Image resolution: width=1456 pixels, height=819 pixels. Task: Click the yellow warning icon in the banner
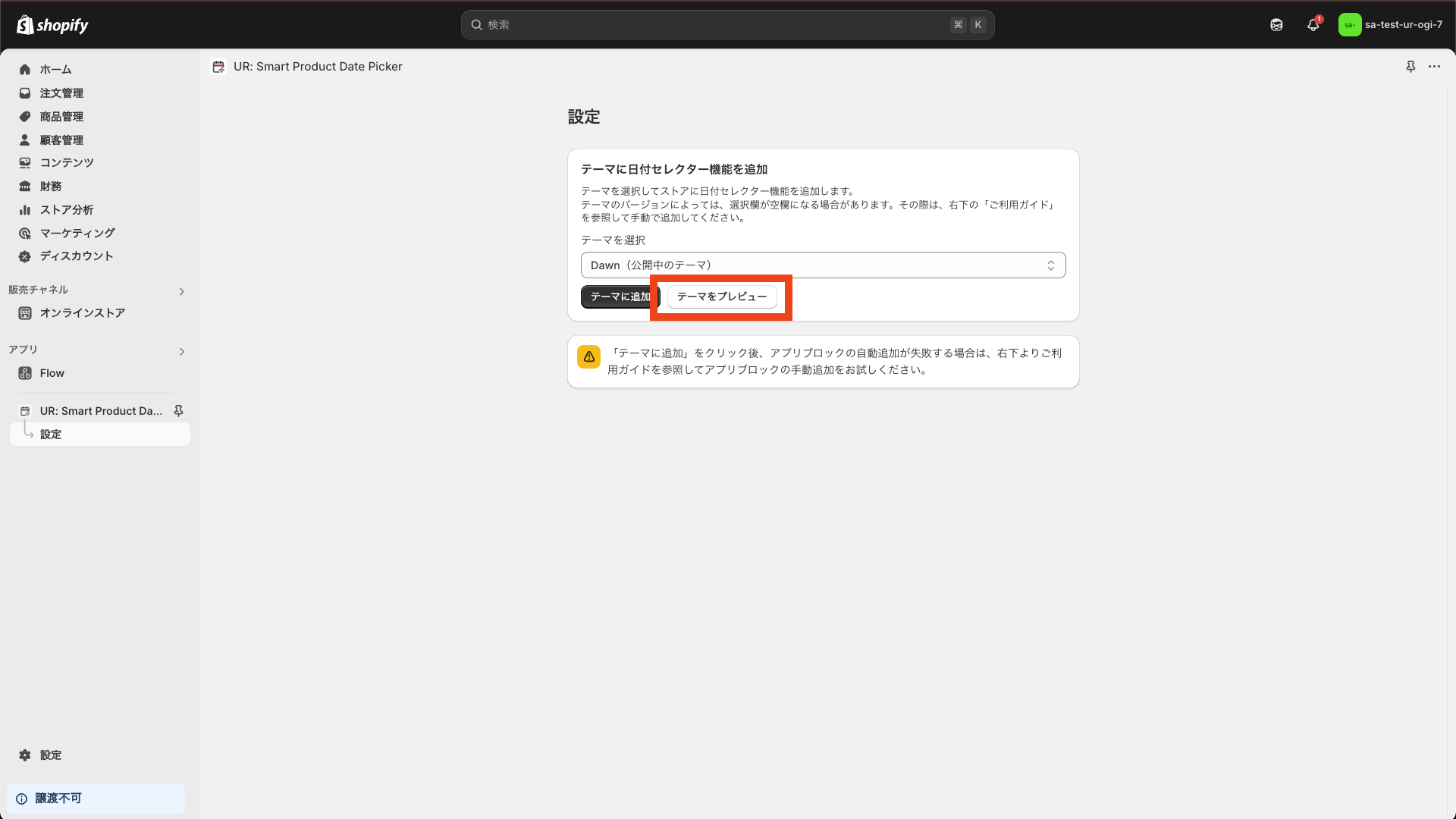(x=588, y=356)
